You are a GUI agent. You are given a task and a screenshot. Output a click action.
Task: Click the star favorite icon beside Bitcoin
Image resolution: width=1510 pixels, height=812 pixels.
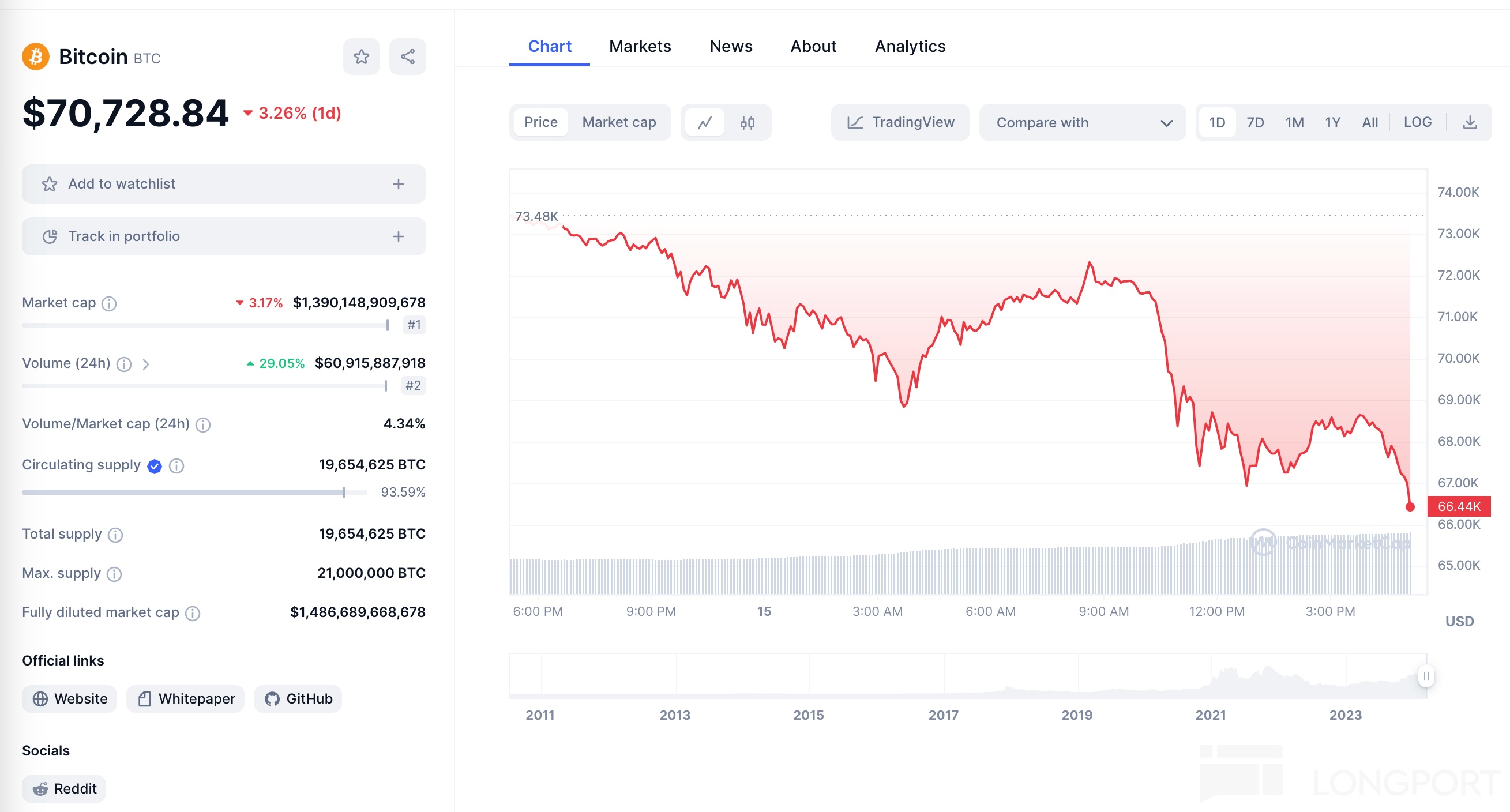(x=361, y=57)
